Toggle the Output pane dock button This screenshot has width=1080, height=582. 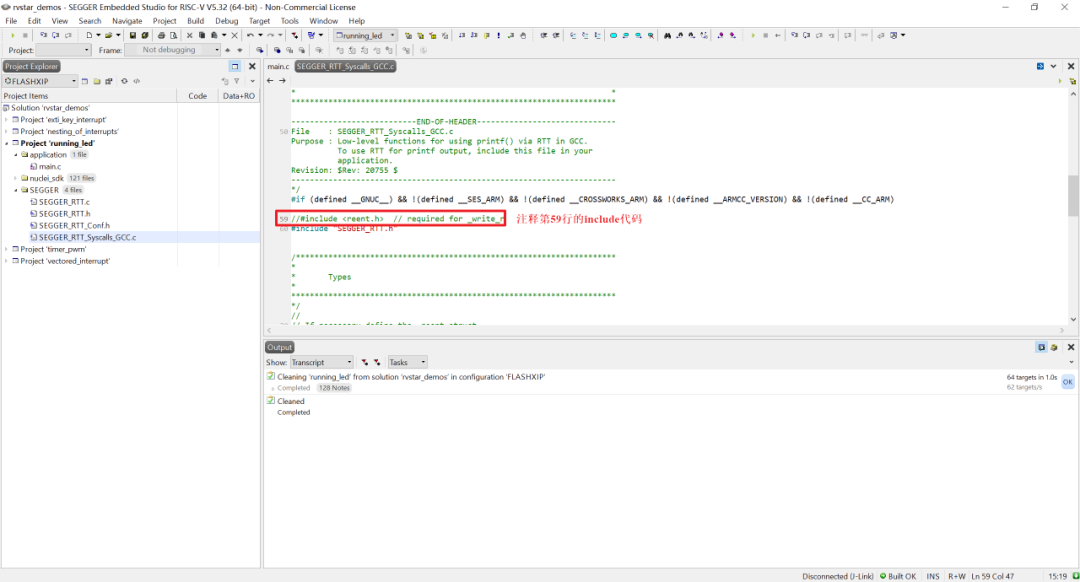[1041, 347]
